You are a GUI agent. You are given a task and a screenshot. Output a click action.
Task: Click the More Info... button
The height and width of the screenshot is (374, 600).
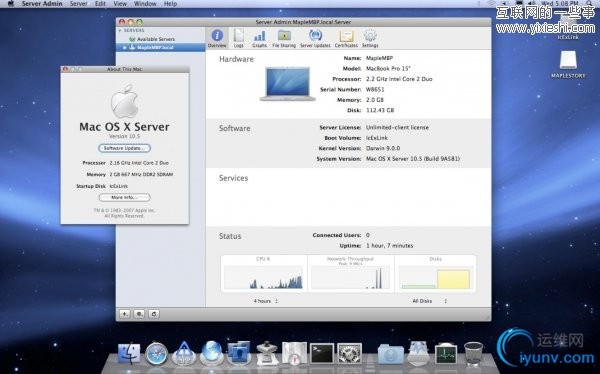coord(124,198)
